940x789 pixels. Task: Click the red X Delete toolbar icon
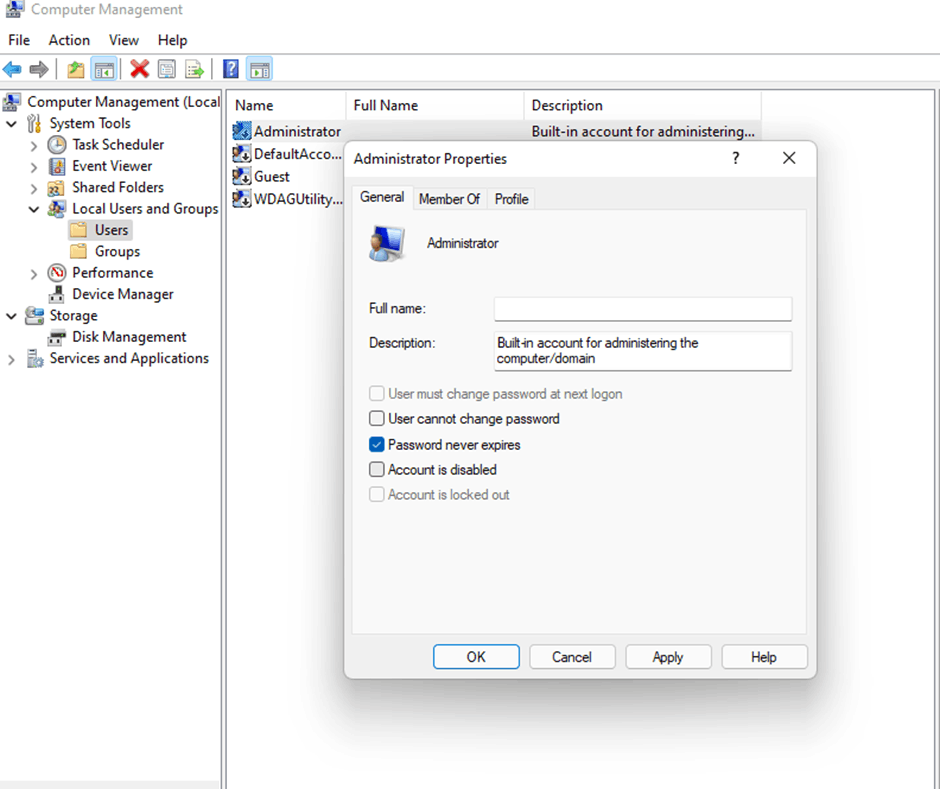coord(140,68)
